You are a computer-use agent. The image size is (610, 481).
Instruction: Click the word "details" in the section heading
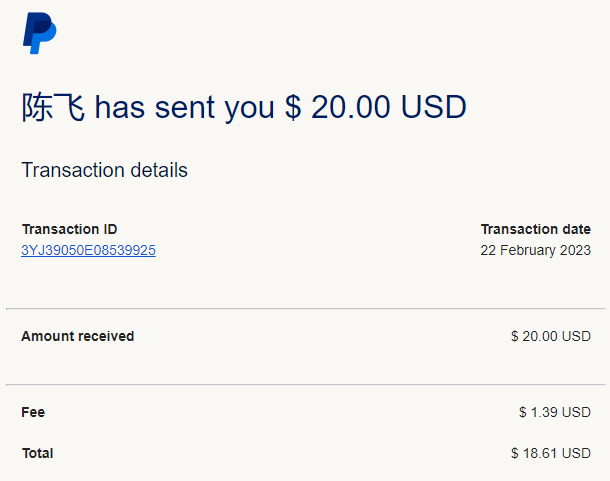point(159,170)
